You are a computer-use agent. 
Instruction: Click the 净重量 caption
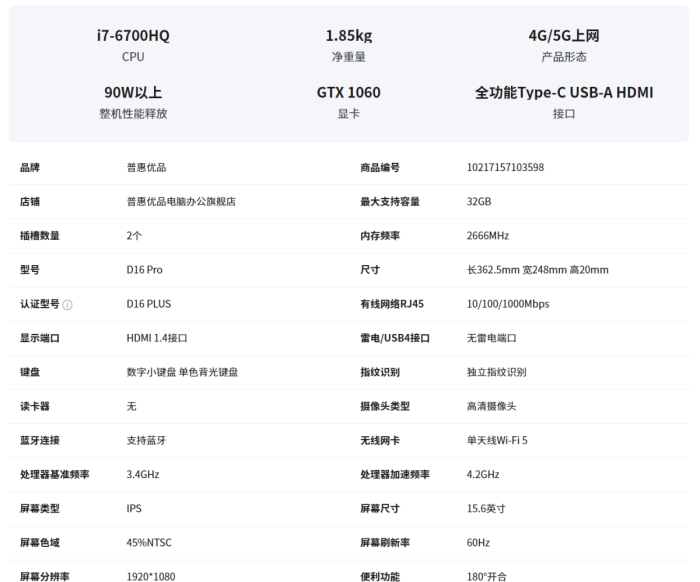(x=349, y=57)
